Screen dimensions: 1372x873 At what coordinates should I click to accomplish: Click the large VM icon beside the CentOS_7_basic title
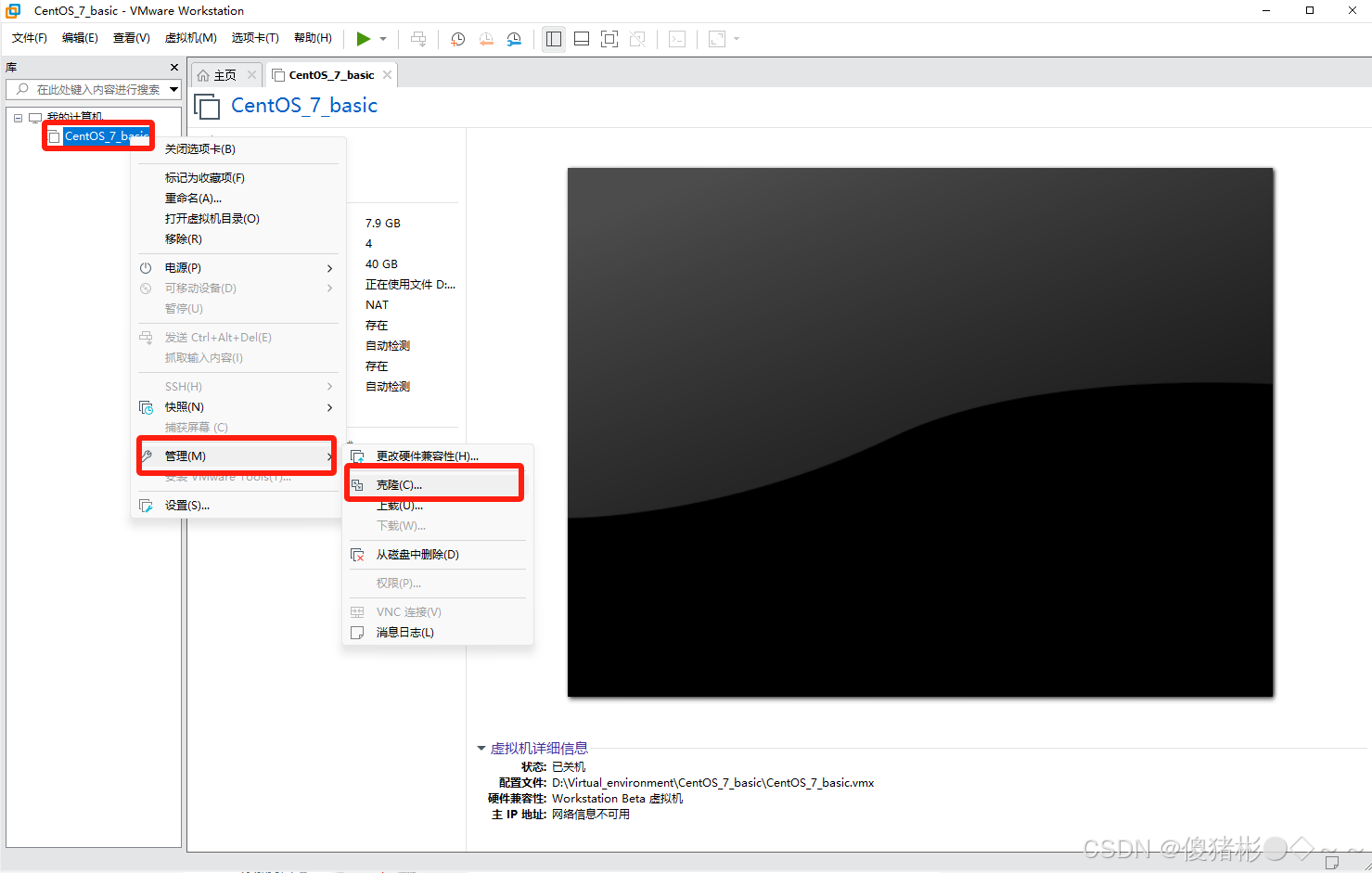pyautogui.click(x=207, y=107)
